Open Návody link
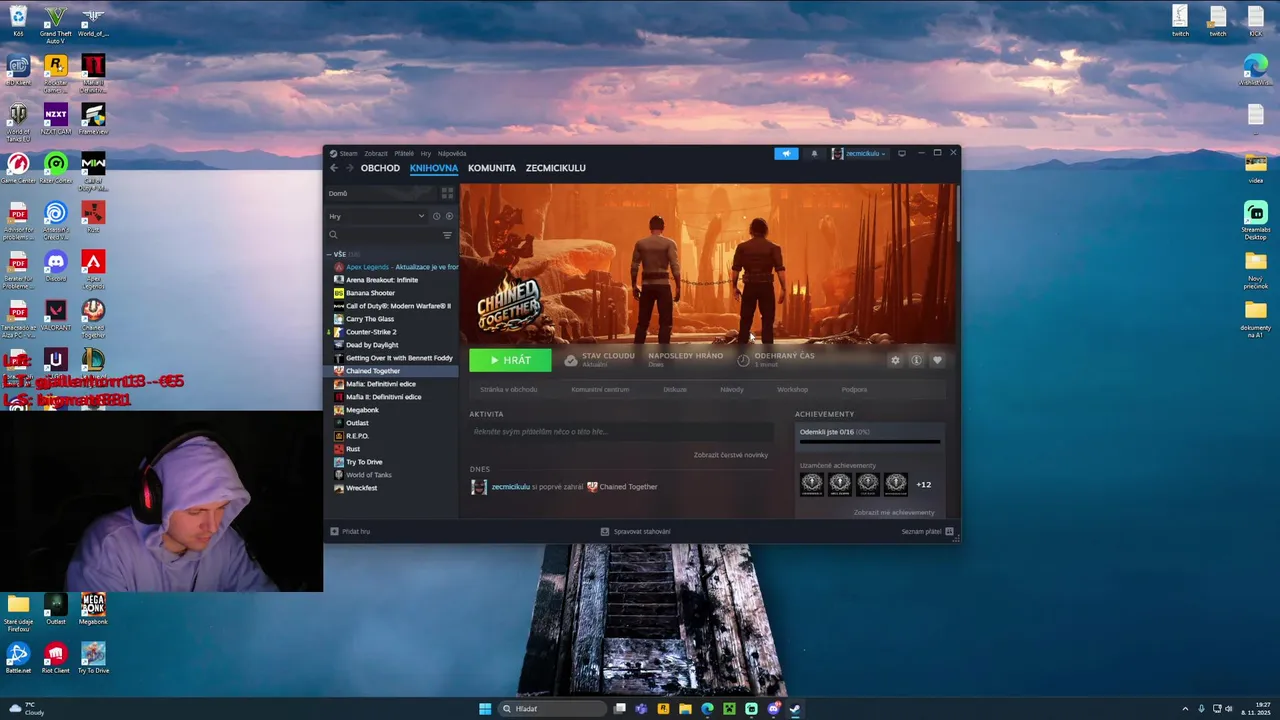The height and width of the screenshot is (720, 1280). (732, 389)
